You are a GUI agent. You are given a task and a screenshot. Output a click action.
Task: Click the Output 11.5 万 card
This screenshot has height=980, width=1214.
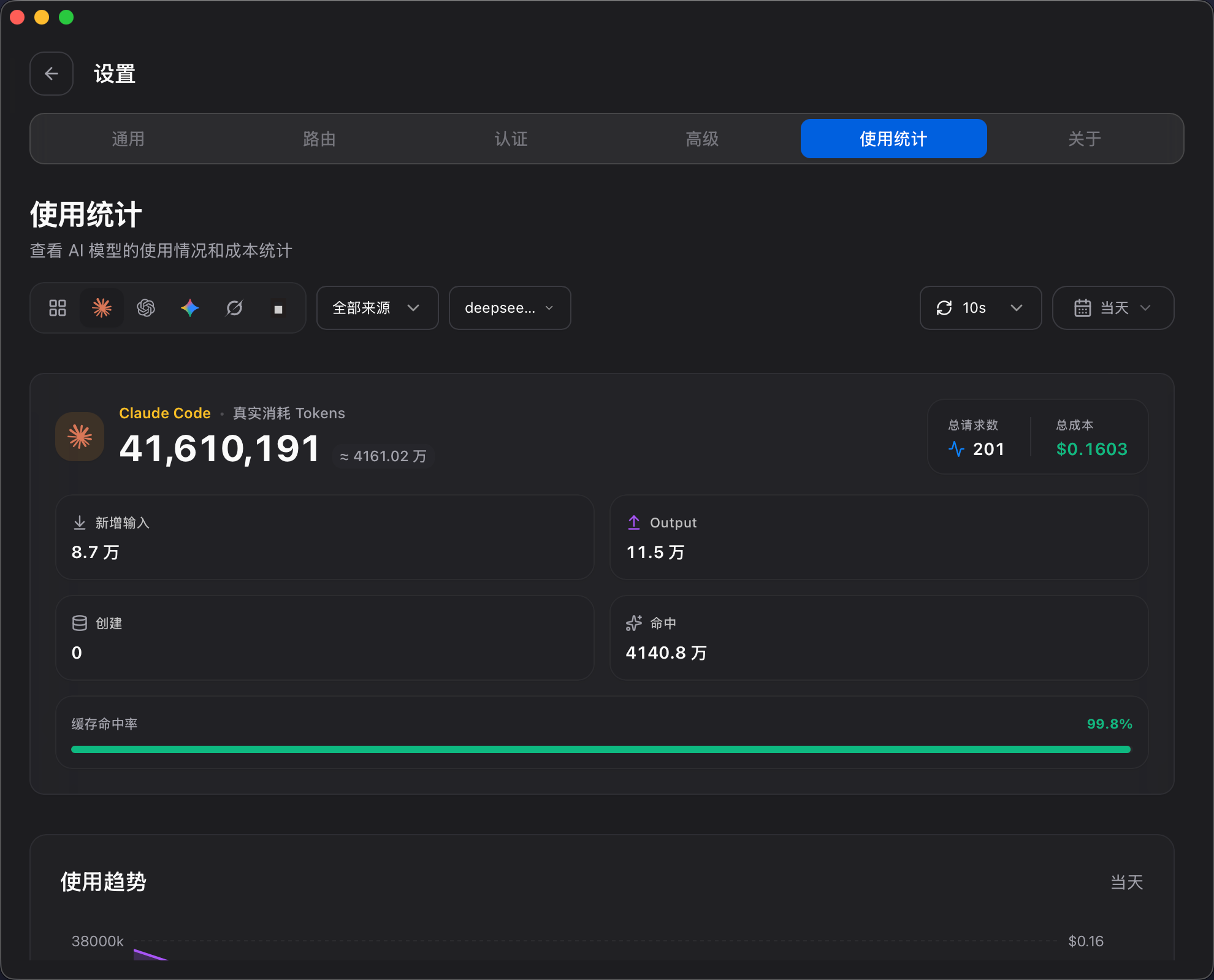click(x=879, y=537)
